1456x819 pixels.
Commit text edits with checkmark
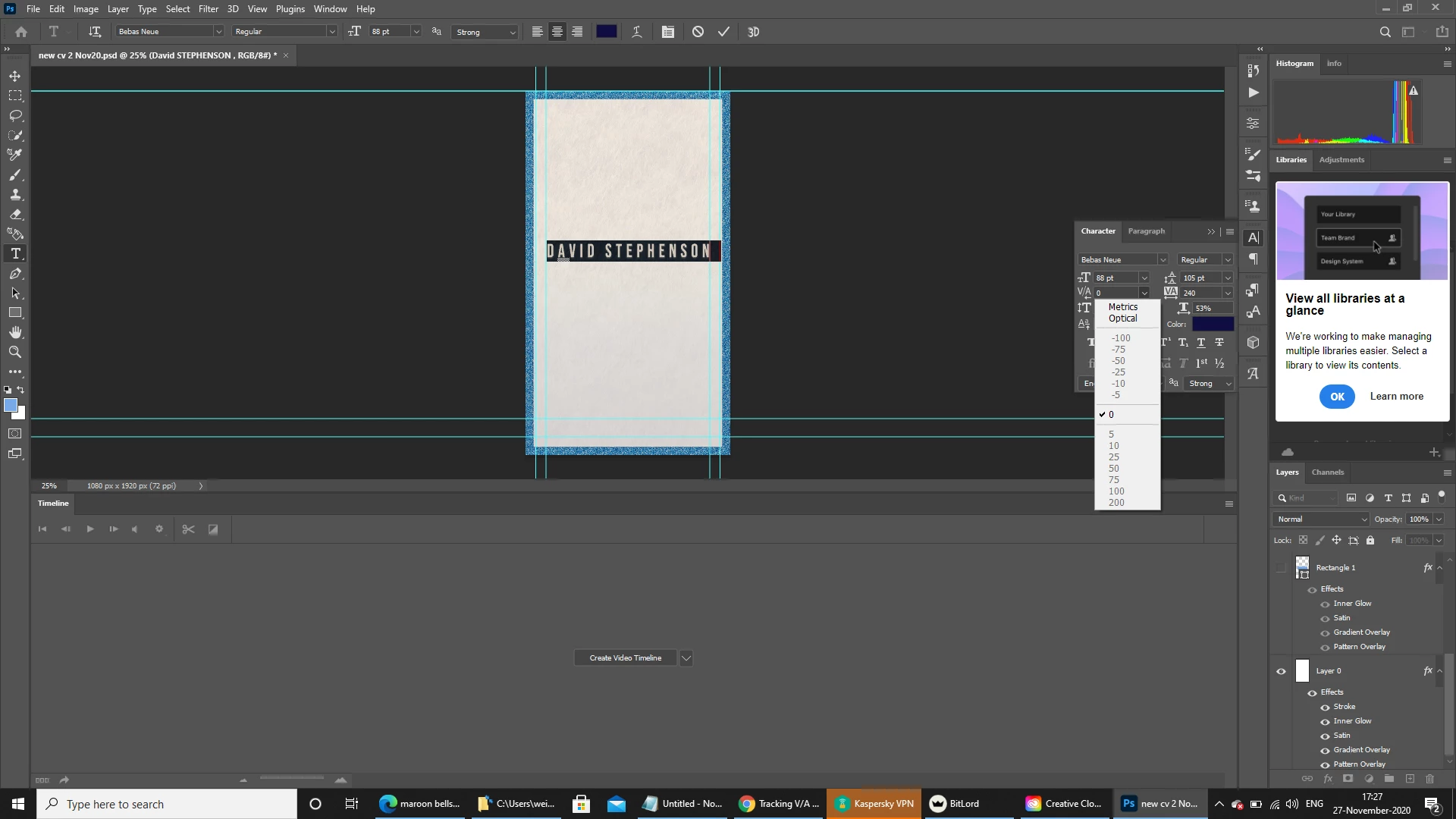tap(723, 32)
